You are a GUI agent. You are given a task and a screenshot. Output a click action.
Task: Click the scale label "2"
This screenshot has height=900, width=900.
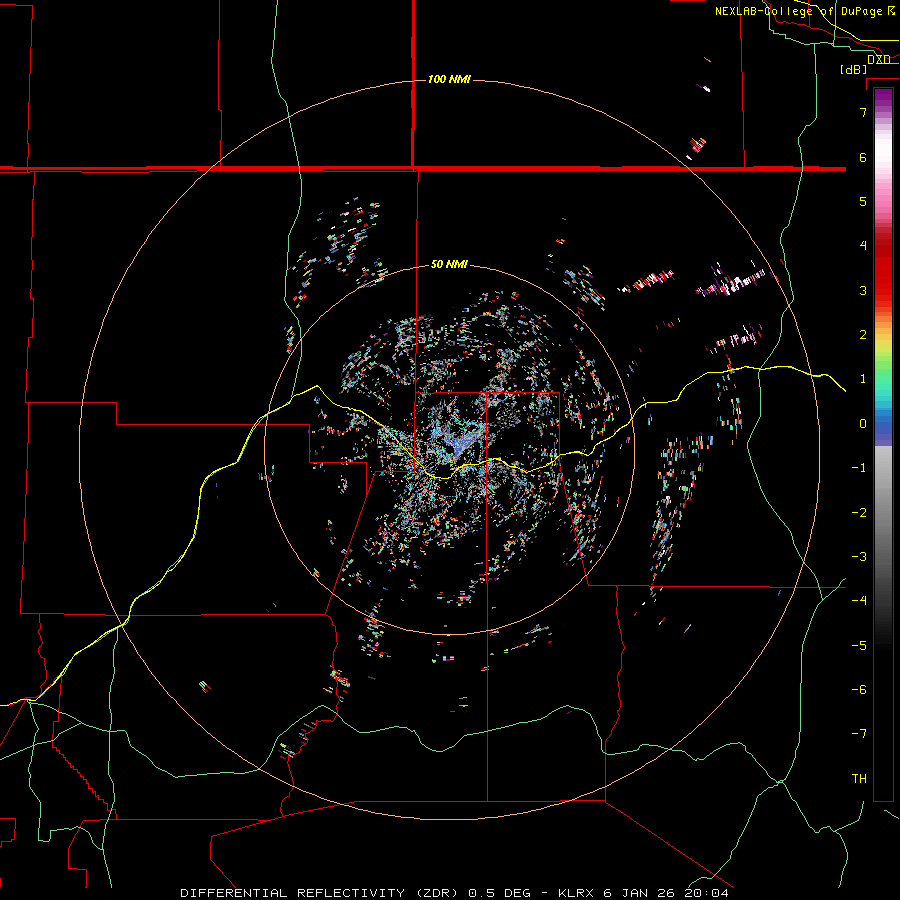(863, 335)
